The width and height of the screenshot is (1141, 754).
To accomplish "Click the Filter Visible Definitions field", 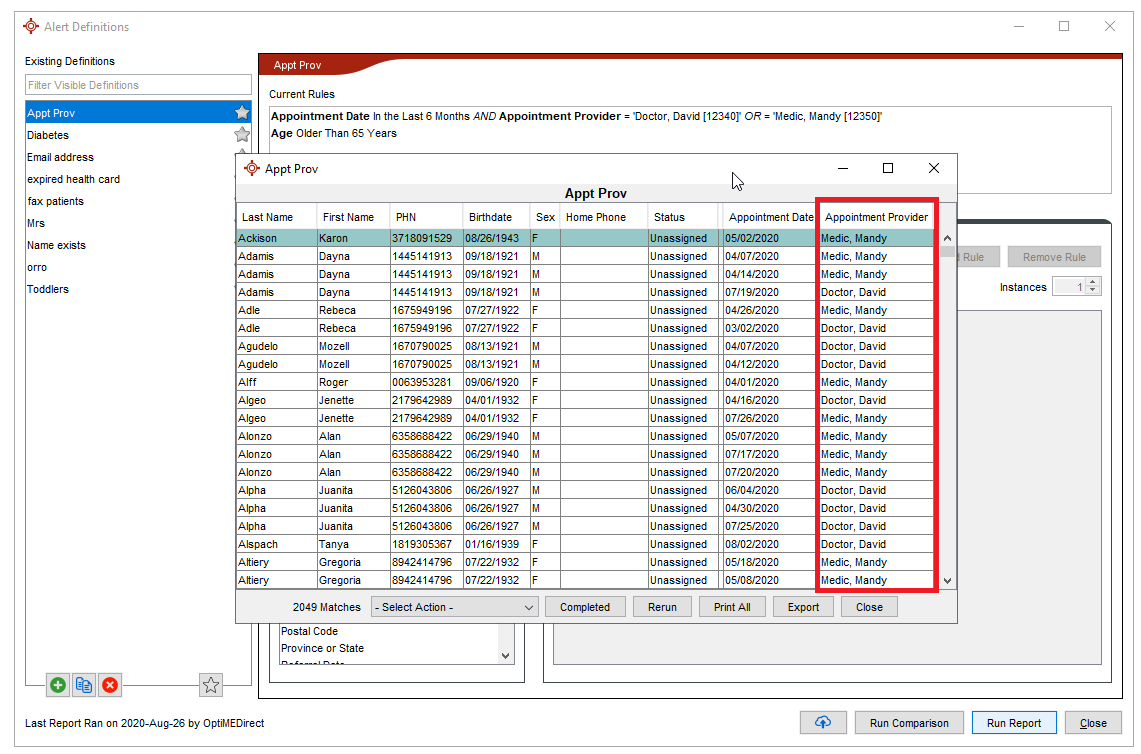I will pyautogui.click(x=138, y=85).
